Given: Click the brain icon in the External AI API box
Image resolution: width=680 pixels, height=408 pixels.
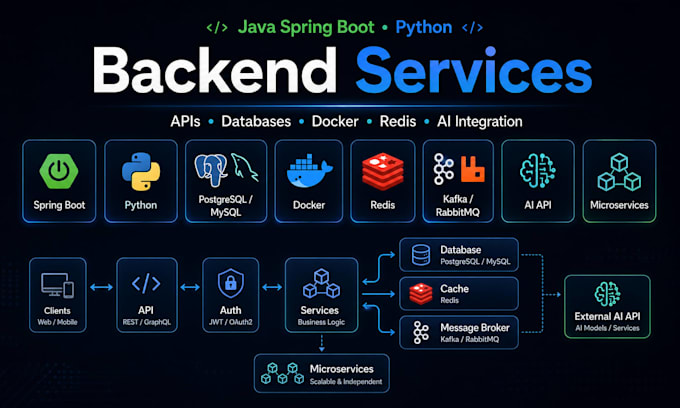Looking at the screenshot, I should tap(607, 294).
